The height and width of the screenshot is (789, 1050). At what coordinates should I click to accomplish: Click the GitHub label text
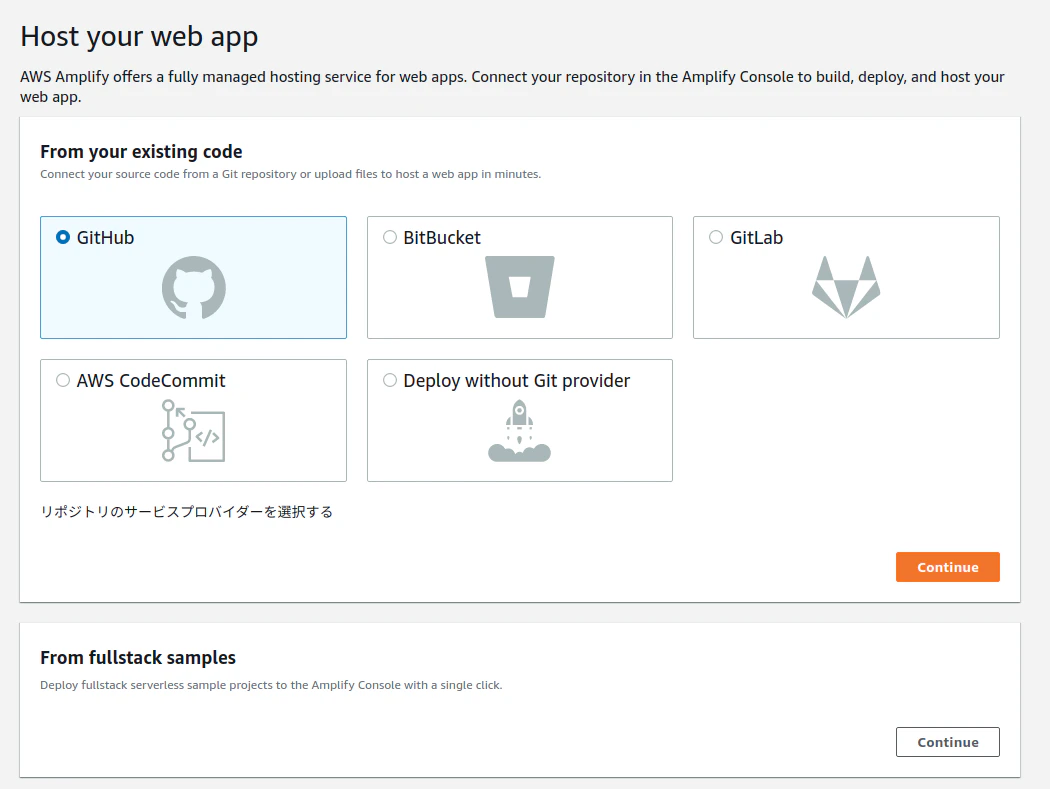[x=105, y=238]
